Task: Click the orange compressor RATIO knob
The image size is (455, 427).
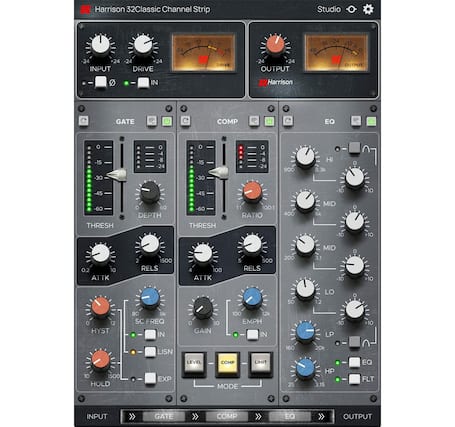Action: 252,193
